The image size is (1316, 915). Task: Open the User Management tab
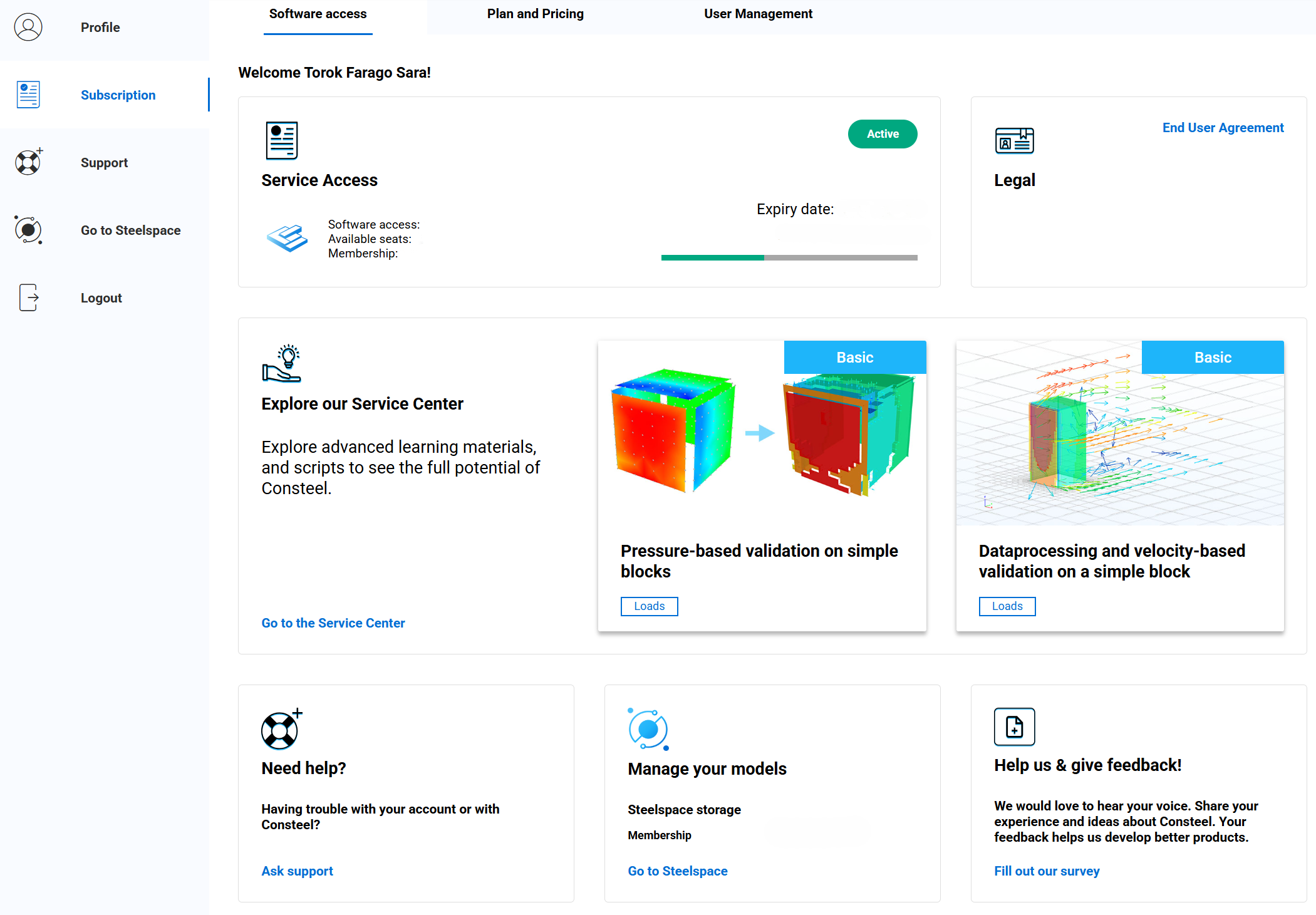(758, 14)
